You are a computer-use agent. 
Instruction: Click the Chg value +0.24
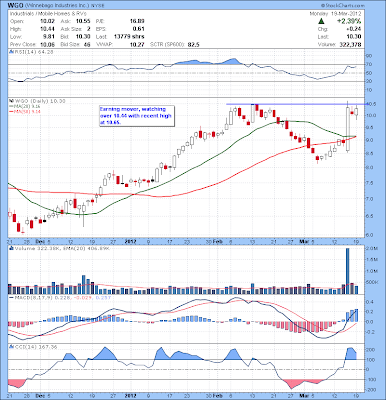point(354,29)
